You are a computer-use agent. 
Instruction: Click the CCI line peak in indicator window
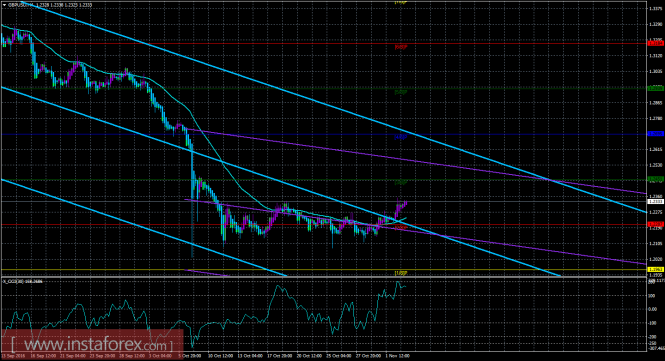pyautogui.click(x=398, y=282)
